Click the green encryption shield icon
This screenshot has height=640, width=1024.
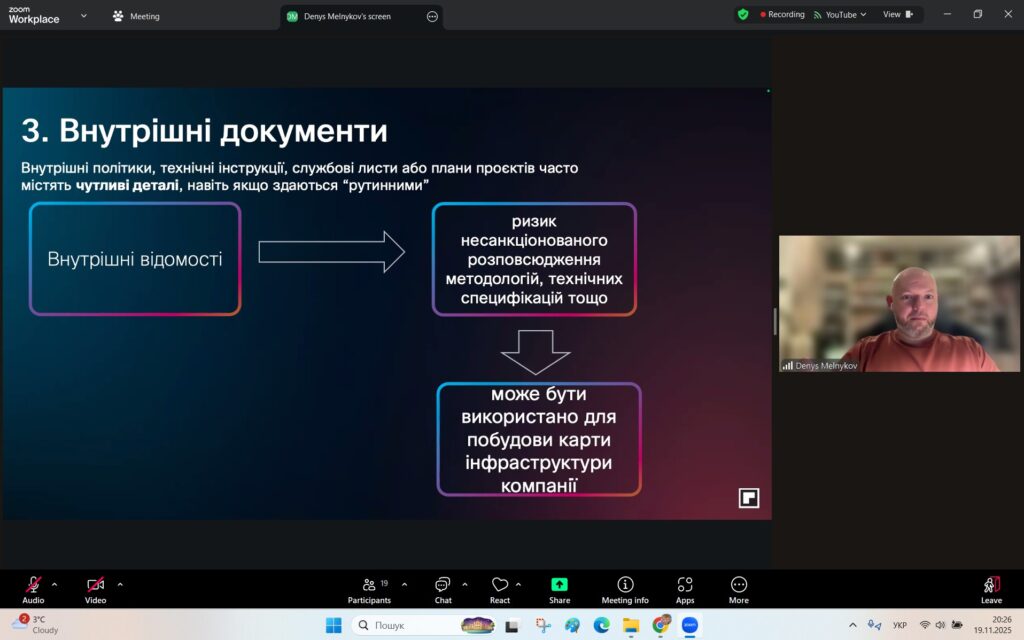pos(743,15)
